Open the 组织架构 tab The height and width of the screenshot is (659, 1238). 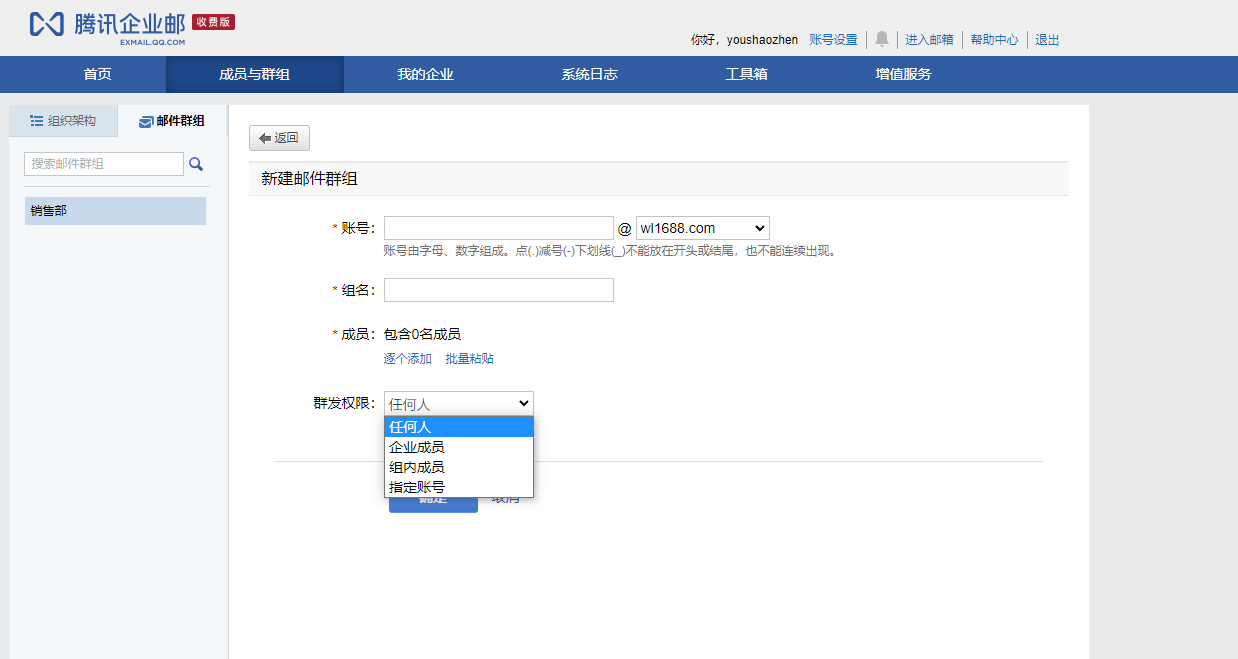tap(63, 121)
